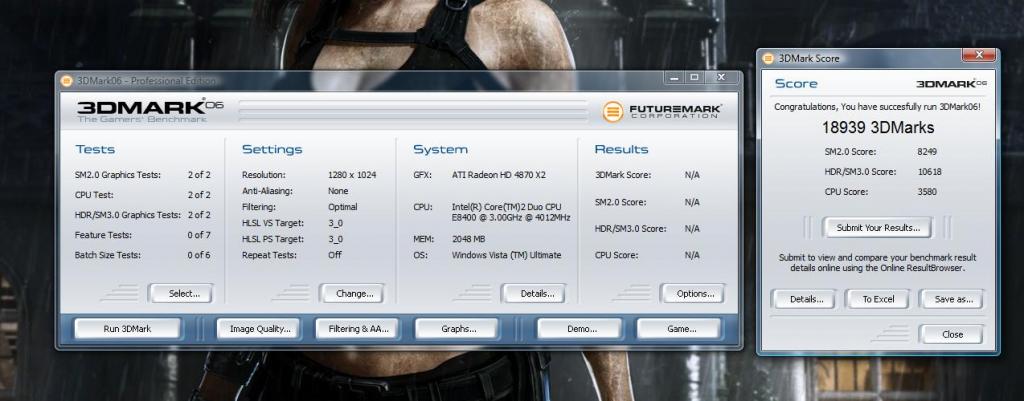Maximize the 3DMark06 main window
This screenshot has height=401, width=1024.
point(694,78)
